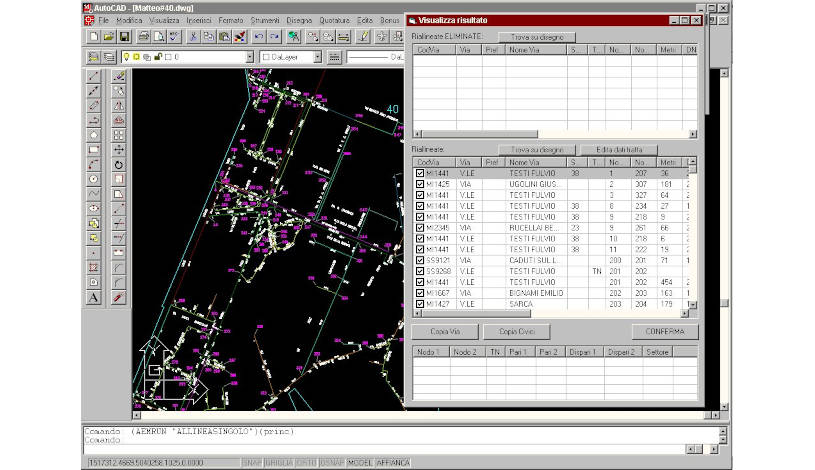Click the Save drawing icon
Screen dimensions: 815x470
[125, 37]
